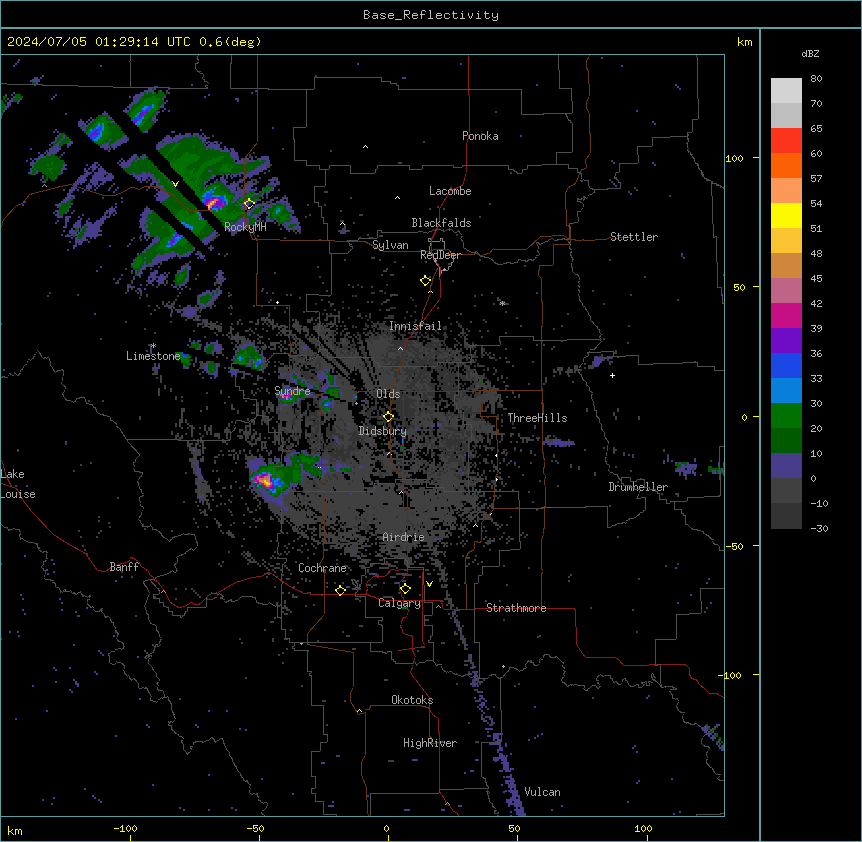Click the yellow v marker northwest of RockyMH

click(x=175, y=184)
